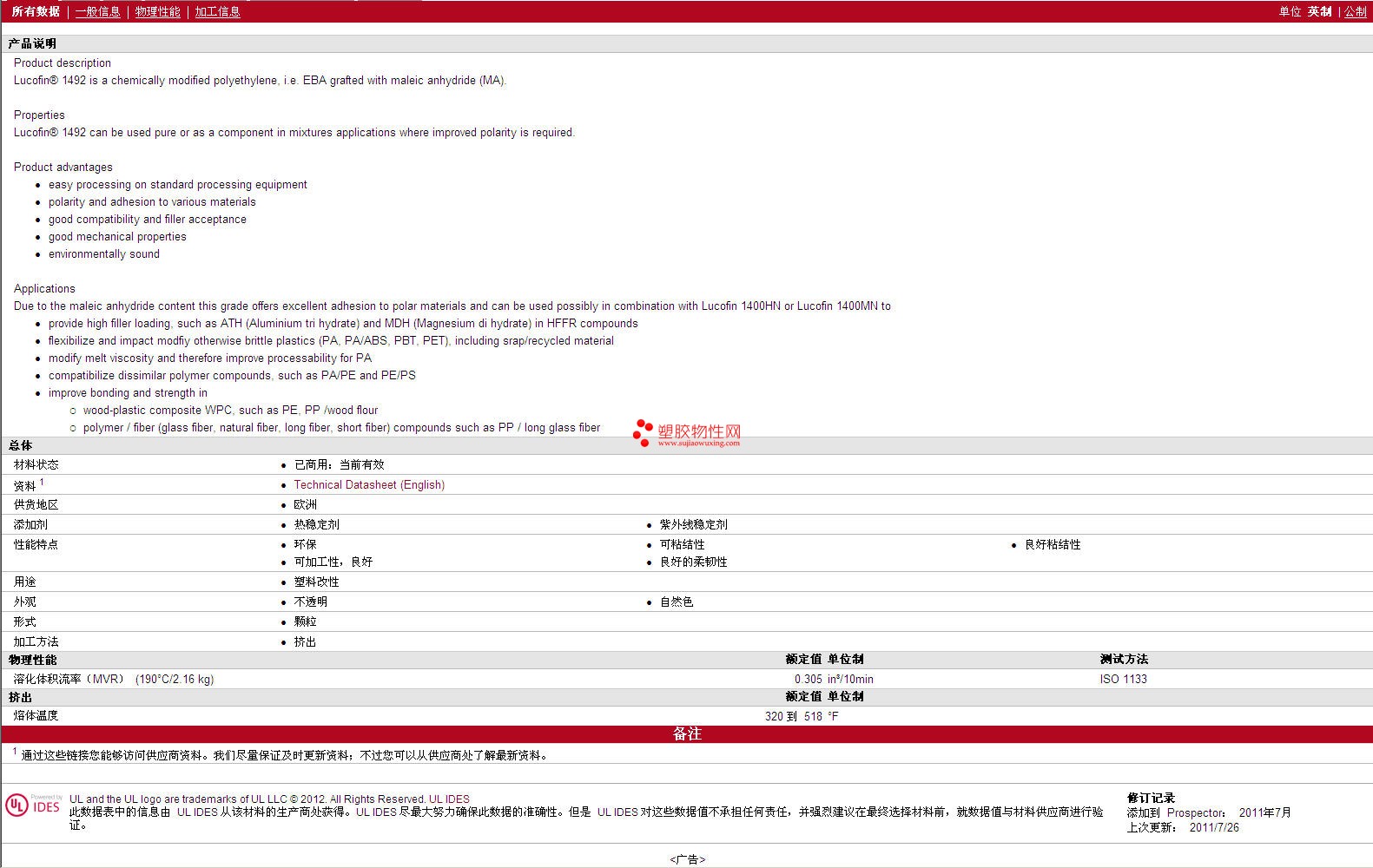
Task: Click the 0.305 in³/10min value
Action: 834,679
